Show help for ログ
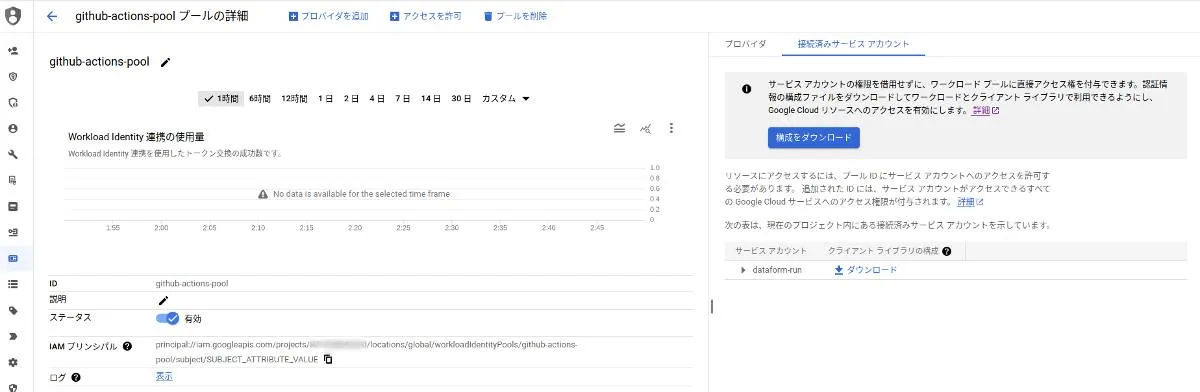1200x392 pixels. click(x=76, y=378)
